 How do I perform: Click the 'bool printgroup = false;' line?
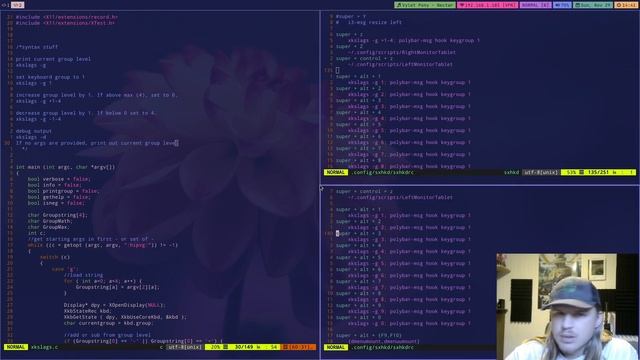point(63,191)
